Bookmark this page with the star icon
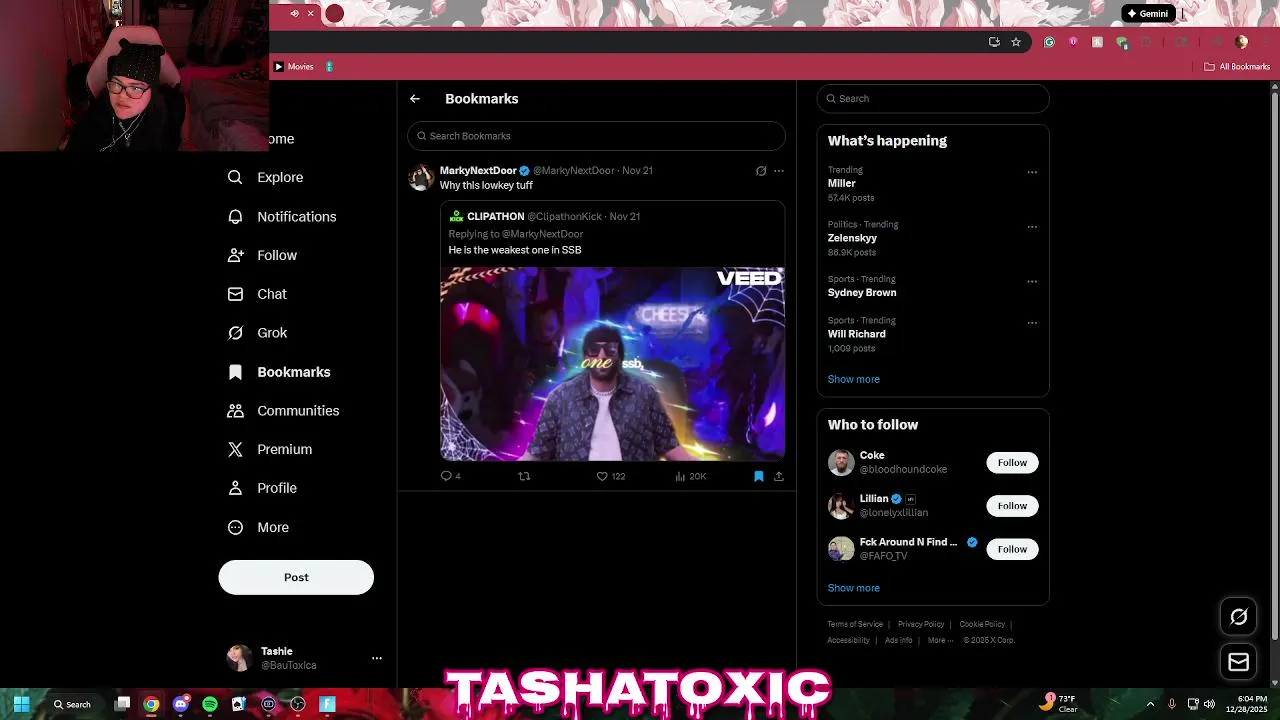The width and height of the screenshot is (1280, 720). point(1016,42)
